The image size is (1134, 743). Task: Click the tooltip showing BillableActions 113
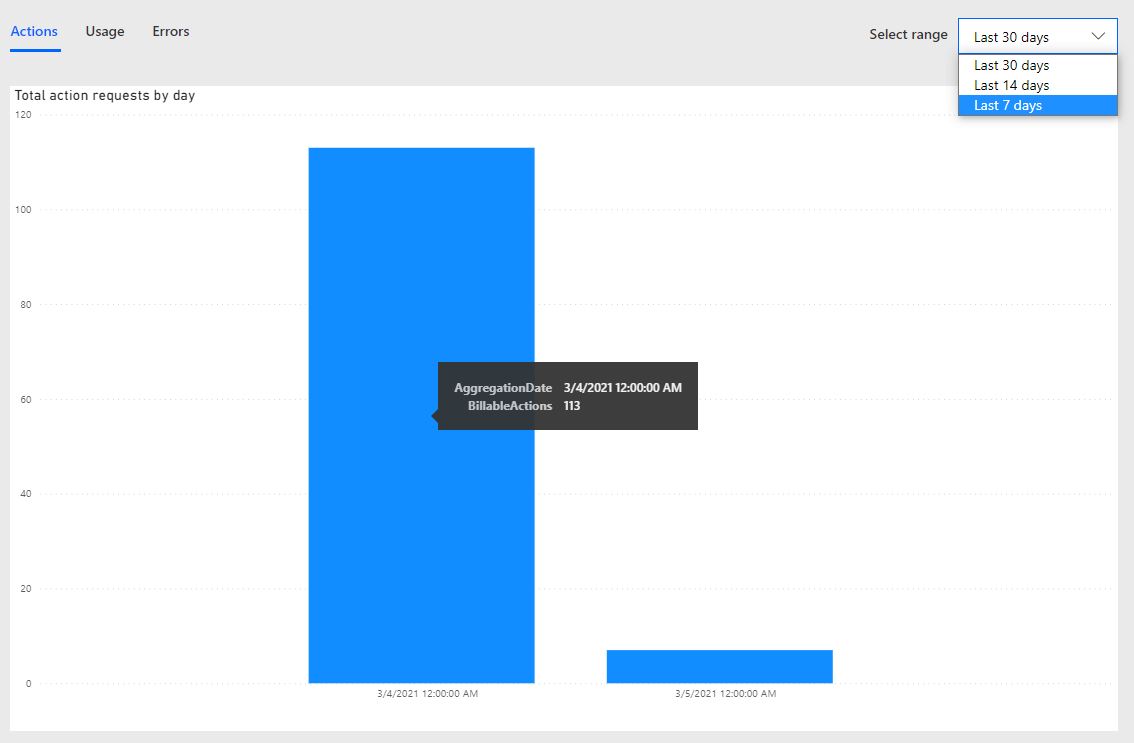coord(567,395)
